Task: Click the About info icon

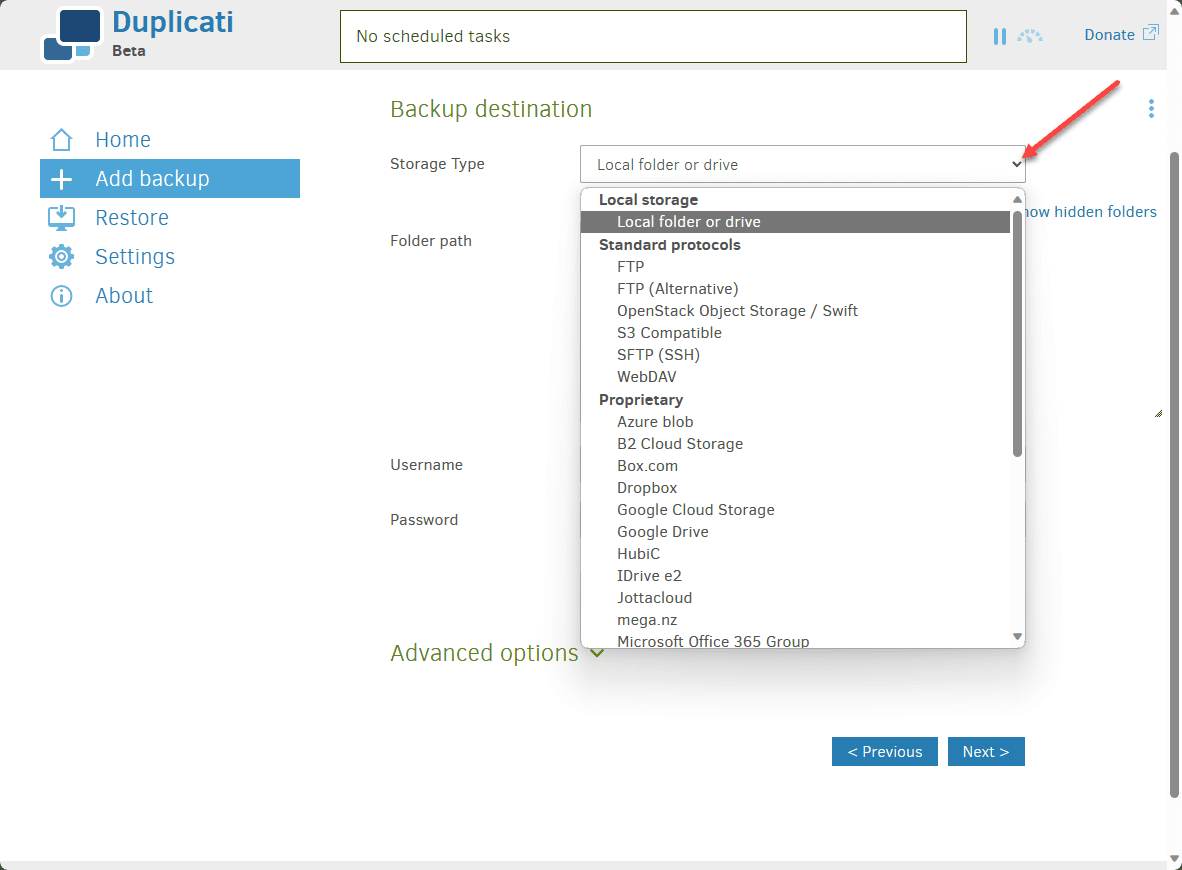Action: [x=61, y=296]
